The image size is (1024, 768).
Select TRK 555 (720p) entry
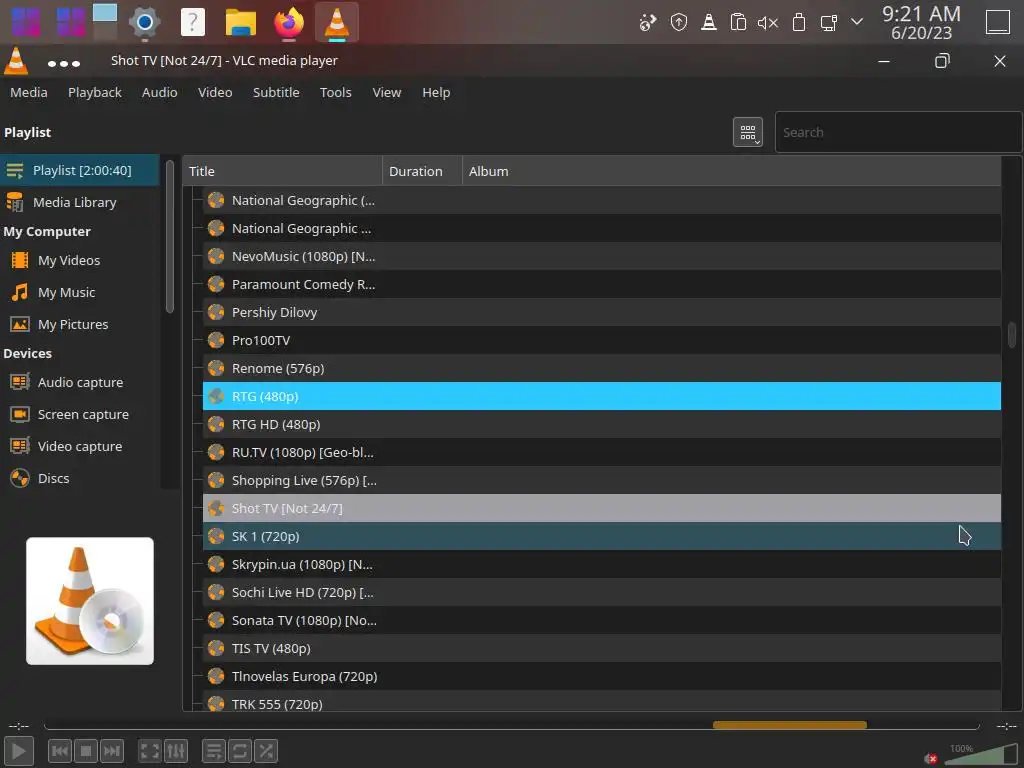point(601,701)
